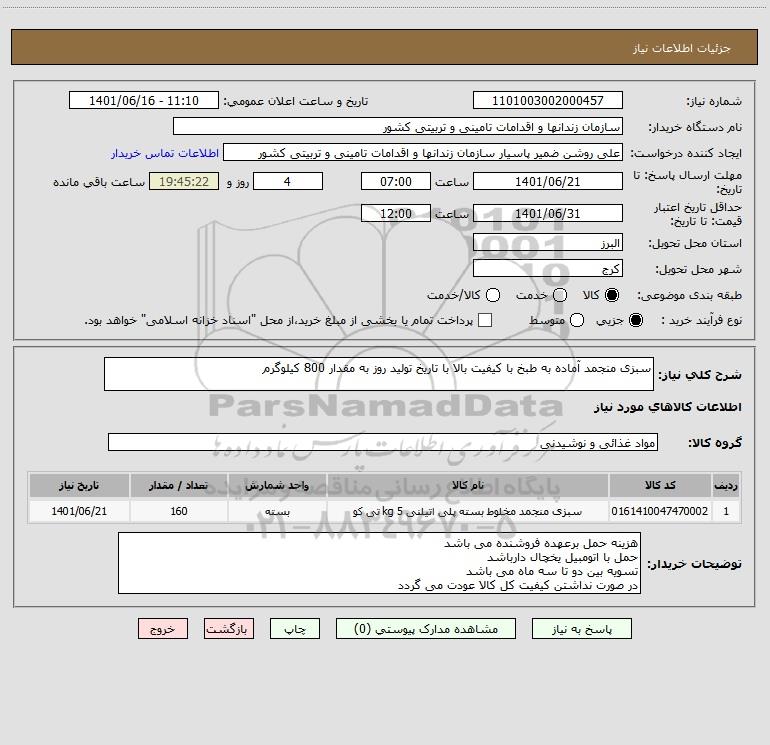Screen dimensions: 770x745
Task: Click the response deadline date 1401/06/21 field
Action: tap(548, 181)
